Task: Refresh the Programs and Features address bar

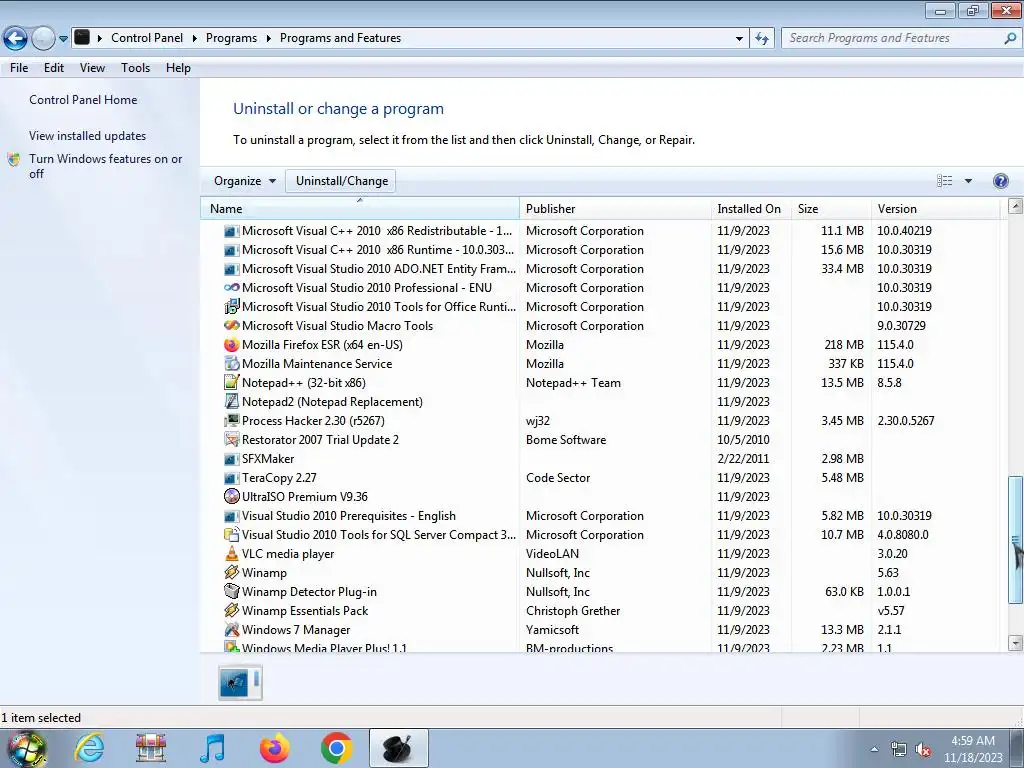Action: pyautogui.click(x=762, y=39)
